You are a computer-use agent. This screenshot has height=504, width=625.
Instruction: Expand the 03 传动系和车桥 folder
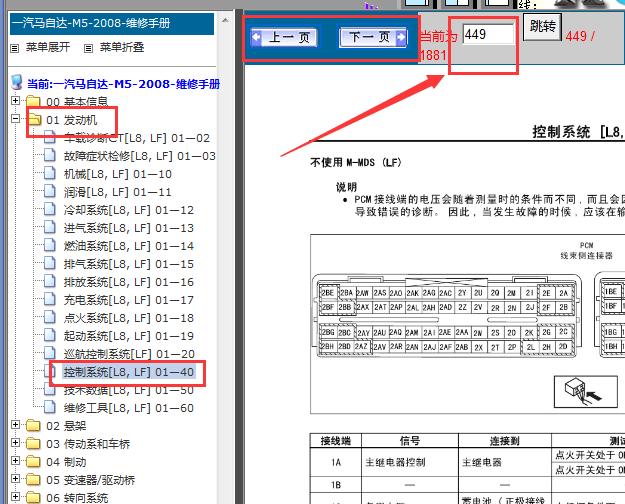pos(16,442)
